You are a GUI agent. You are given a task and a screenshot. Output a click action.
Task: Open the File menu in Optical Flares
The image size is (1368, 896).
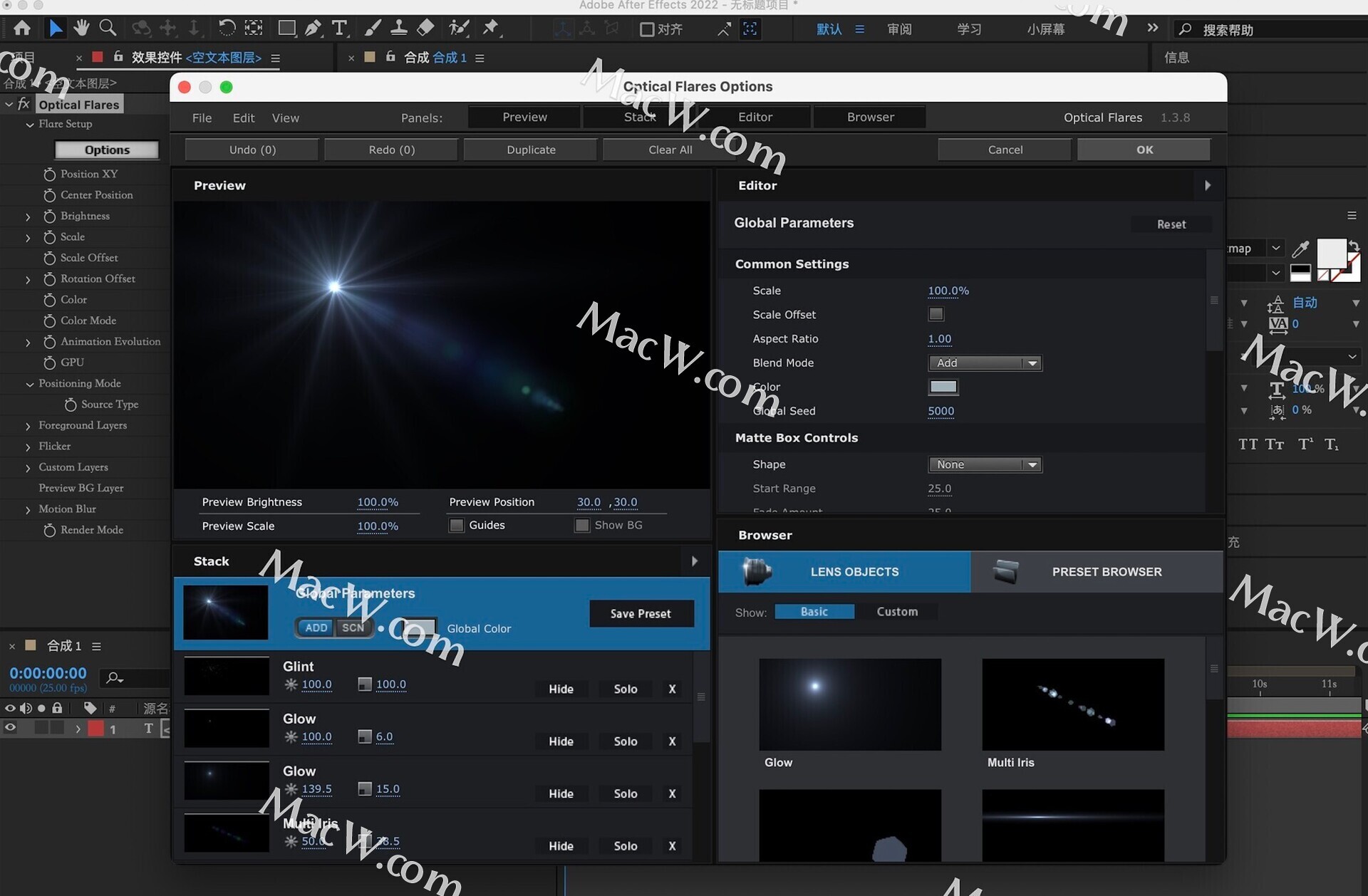(x=202, y=118)
